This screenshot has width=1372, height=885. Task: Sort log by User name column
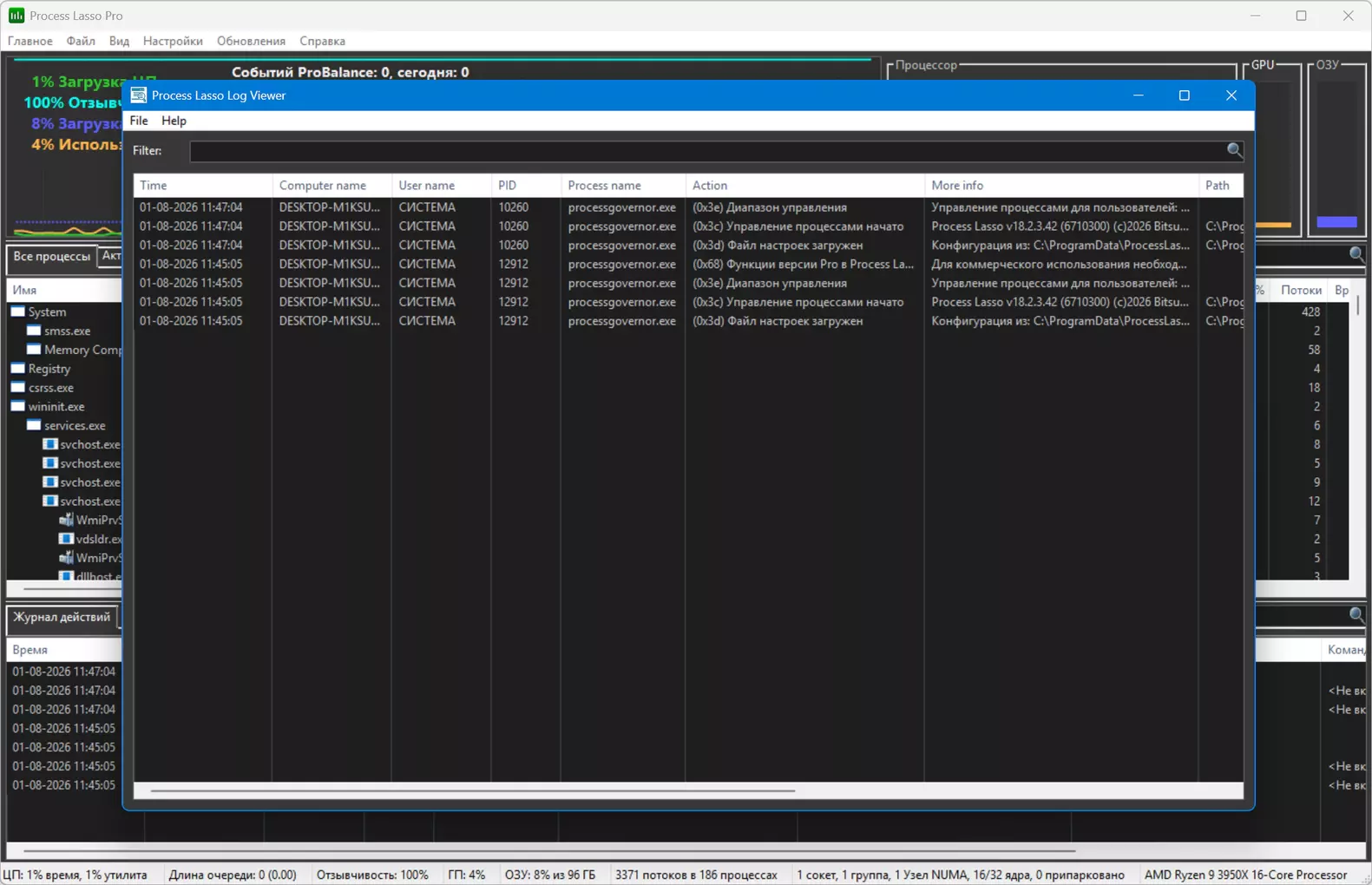click(441, 186)
